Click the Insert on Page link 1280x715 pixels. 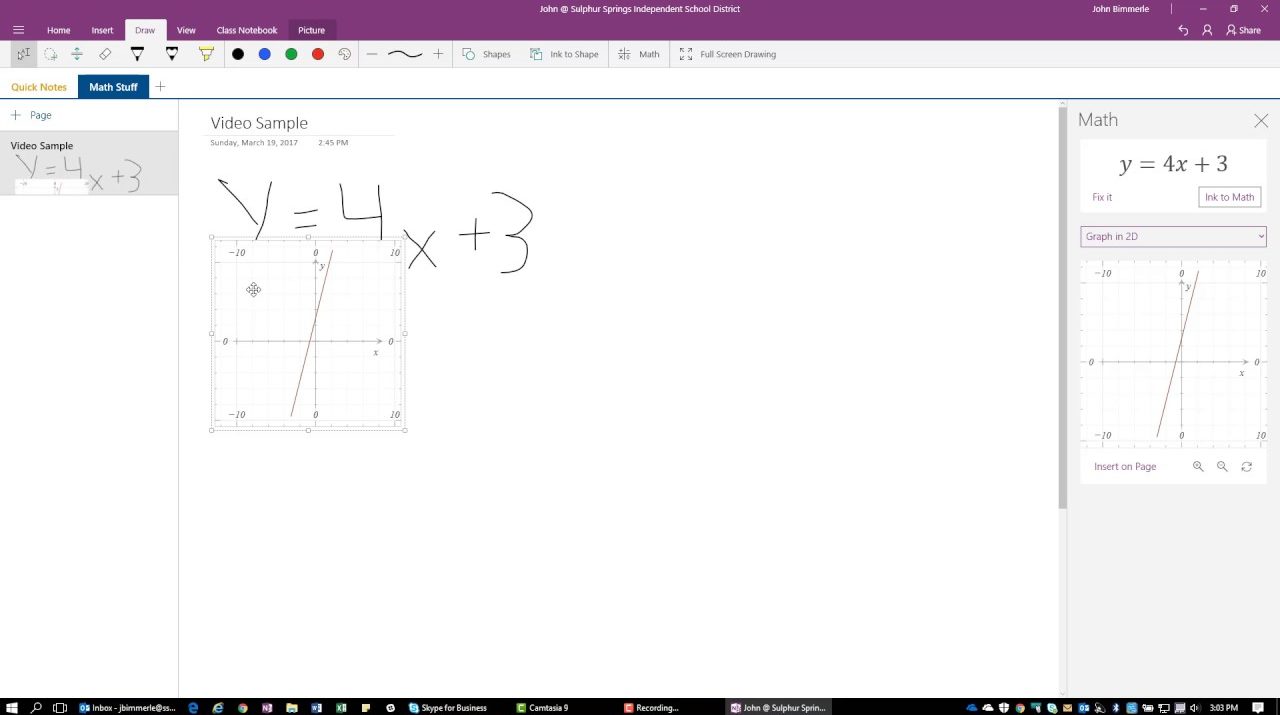pos(1125,467)
